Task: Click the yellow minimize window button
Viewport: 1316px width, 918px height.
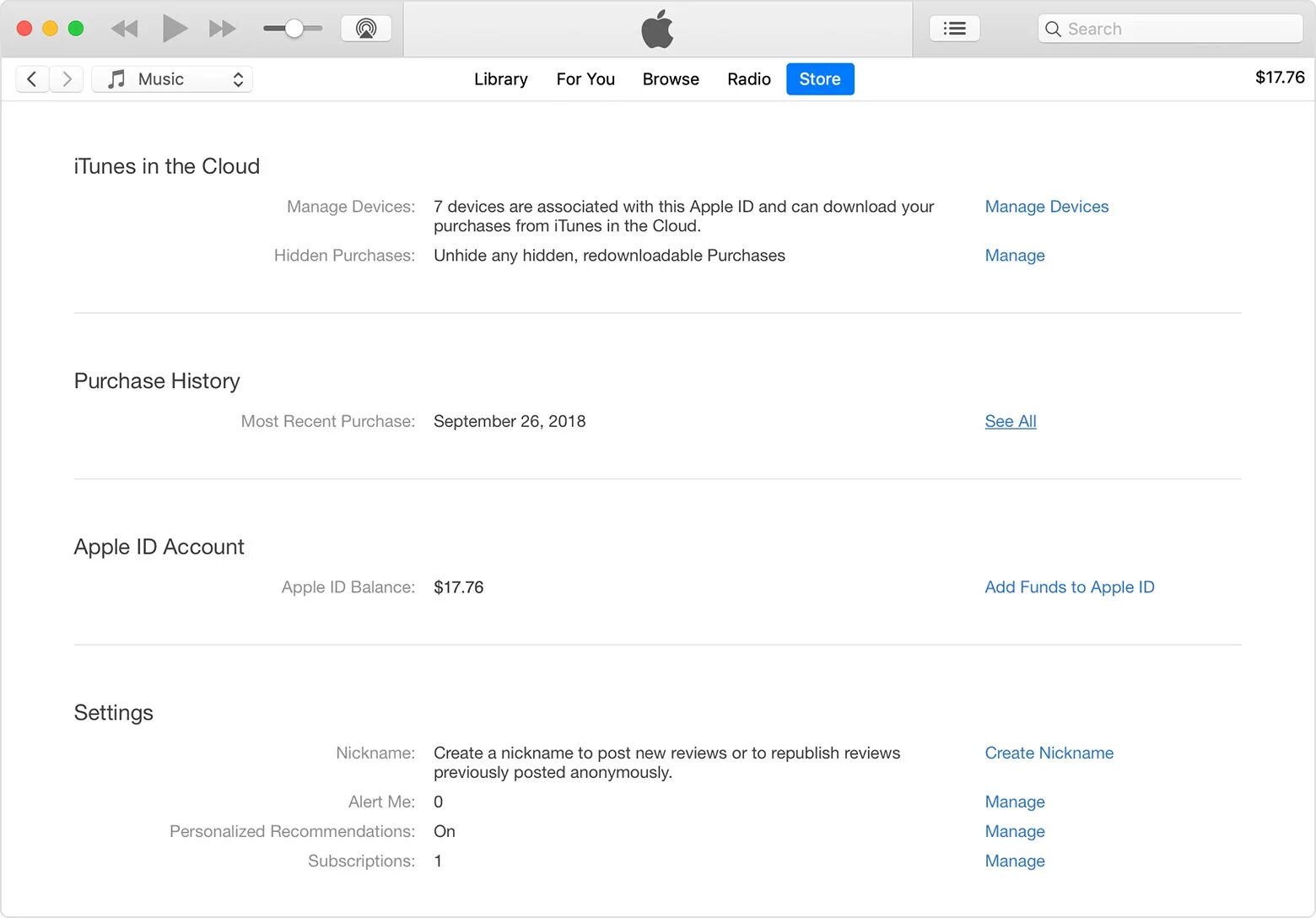Action: pos(50,29)
